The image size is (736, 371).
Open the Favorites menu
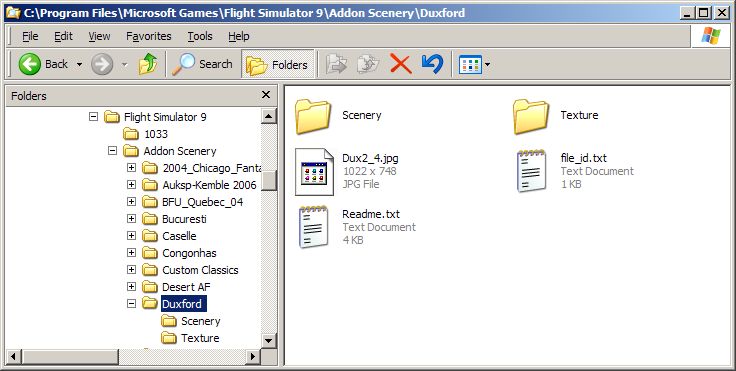coord(149,36)
